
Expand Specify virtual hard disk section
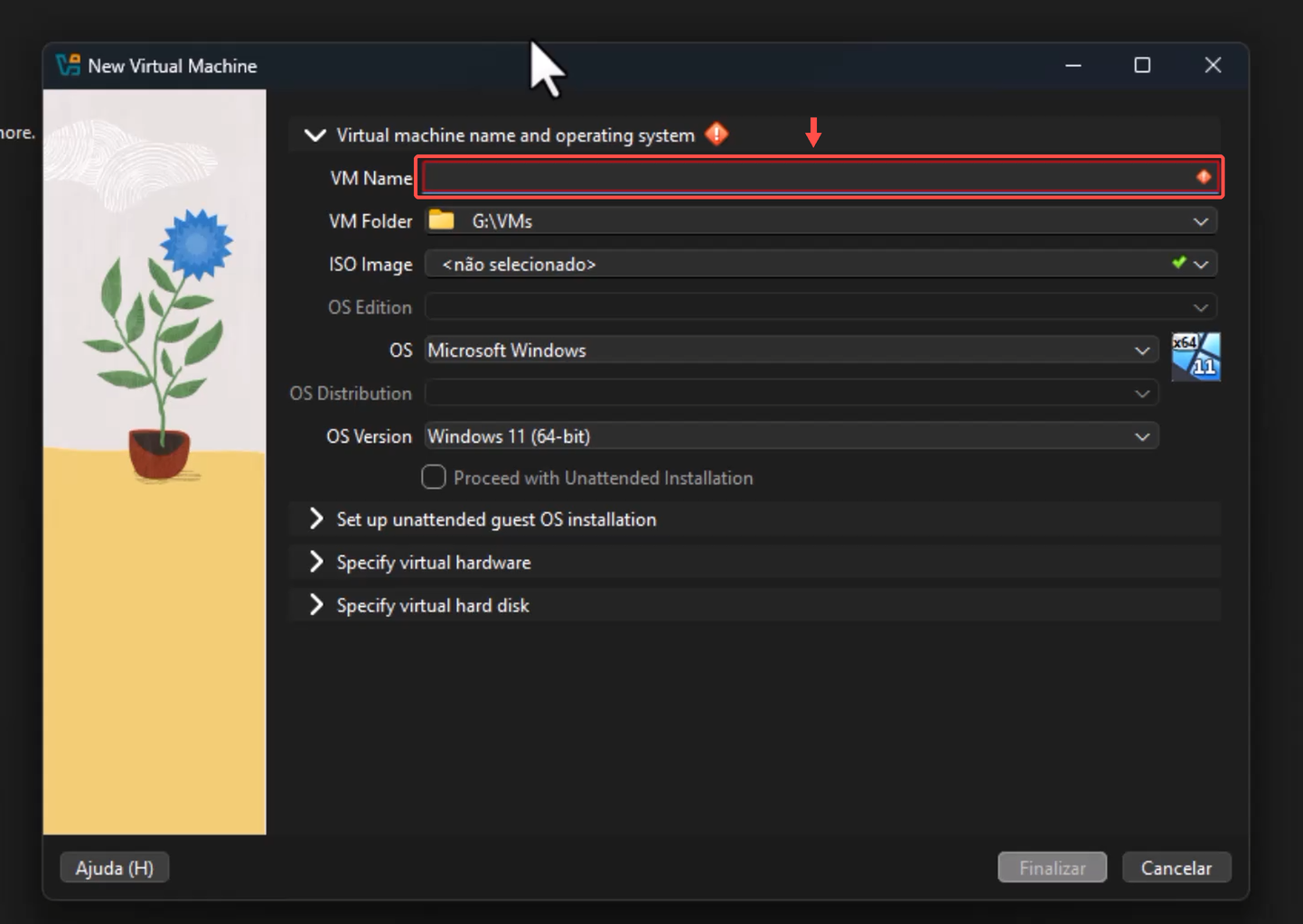(x=315, y=605)
